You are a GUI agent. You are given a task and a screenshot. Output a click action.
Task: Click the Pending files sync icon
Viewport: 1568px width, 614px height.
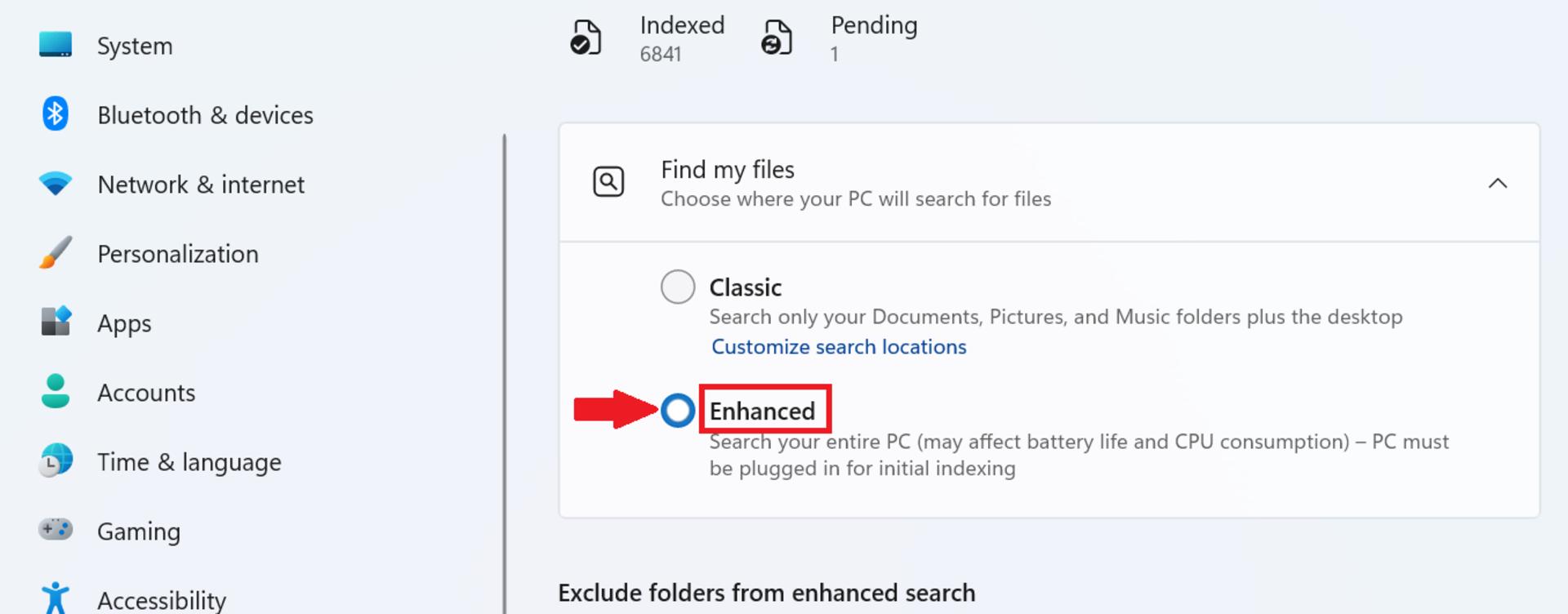(777, 38)
